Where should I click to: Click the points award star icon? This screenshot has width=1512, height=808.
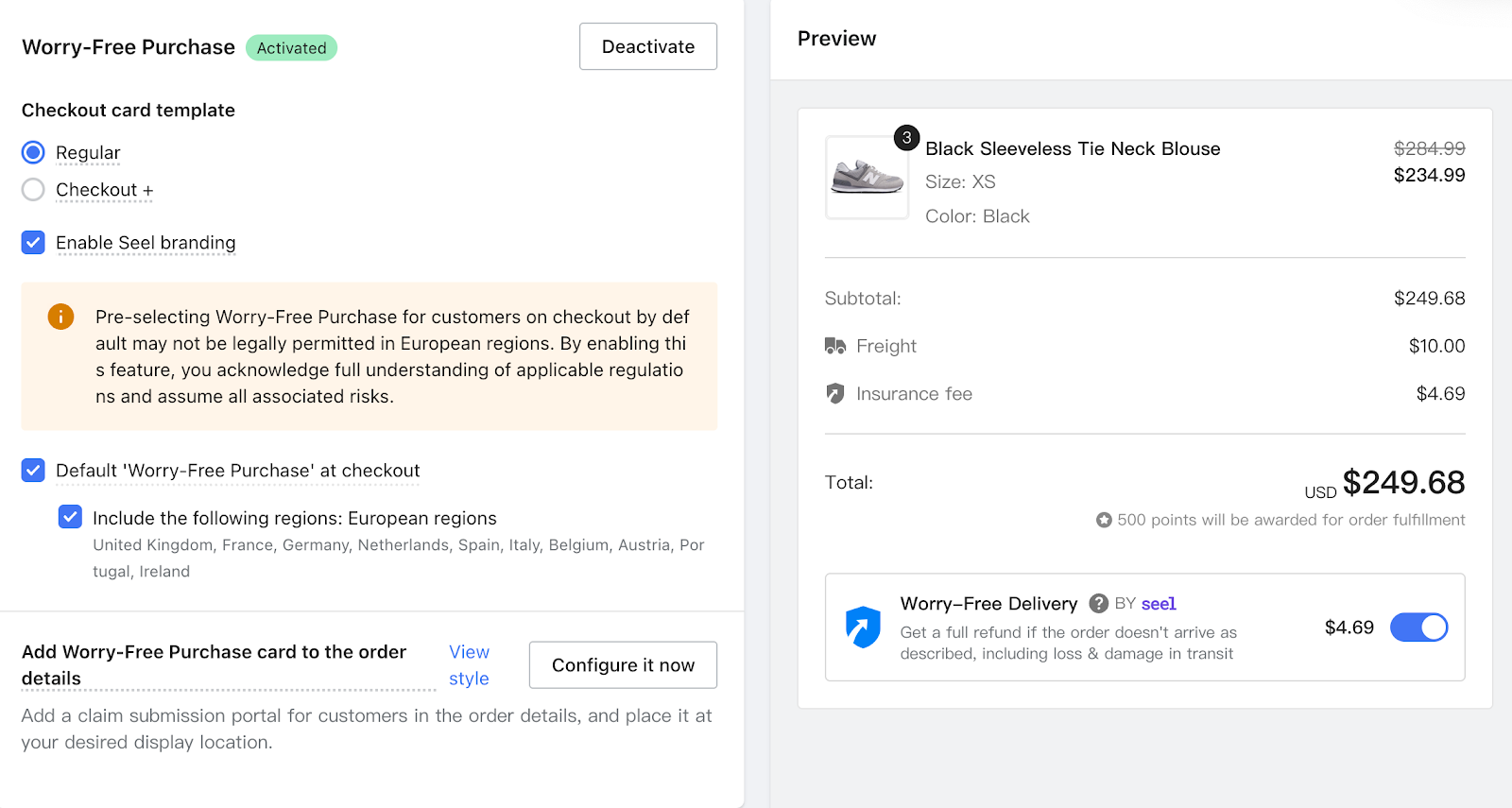pyautogui.click(x=1104, y=520)
